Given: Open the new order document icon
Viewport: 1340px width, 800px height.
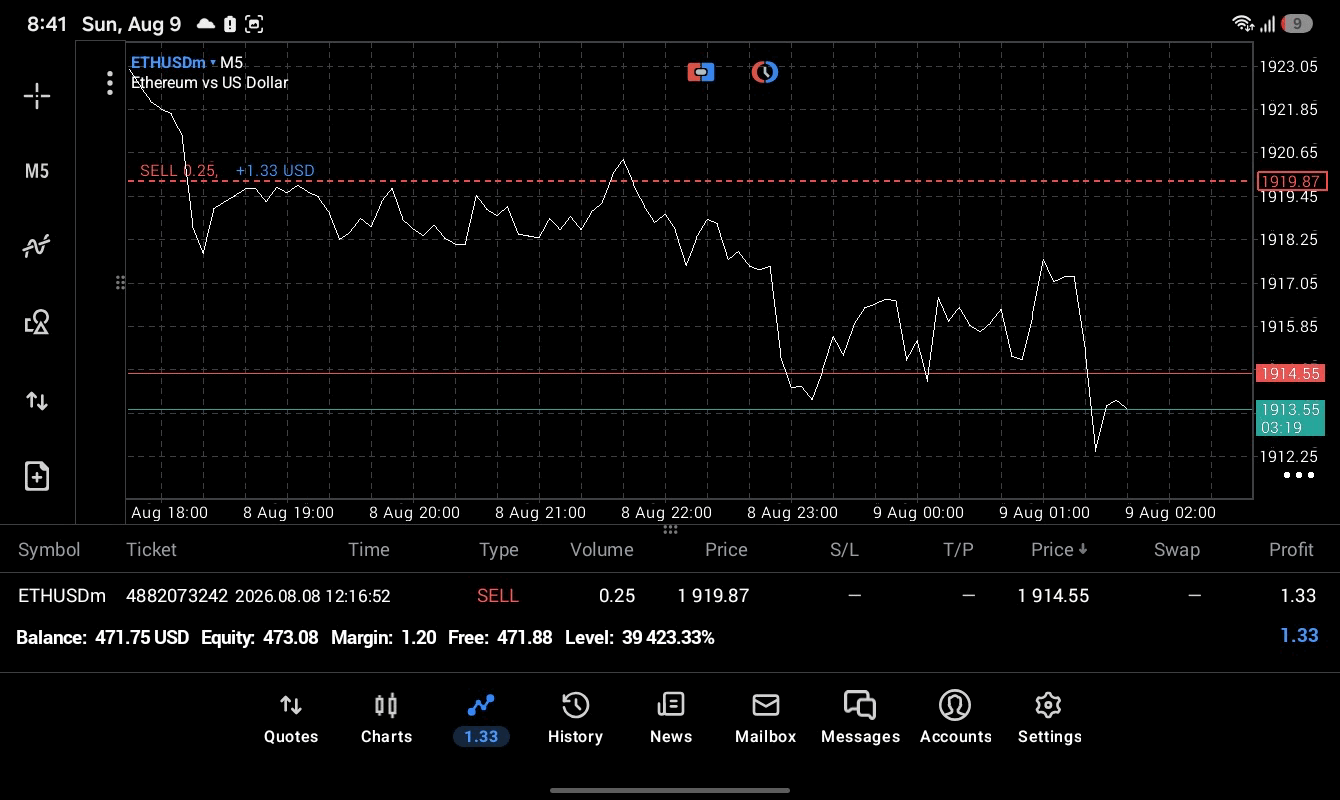Looking at the screenshot, I should (37, 476).
